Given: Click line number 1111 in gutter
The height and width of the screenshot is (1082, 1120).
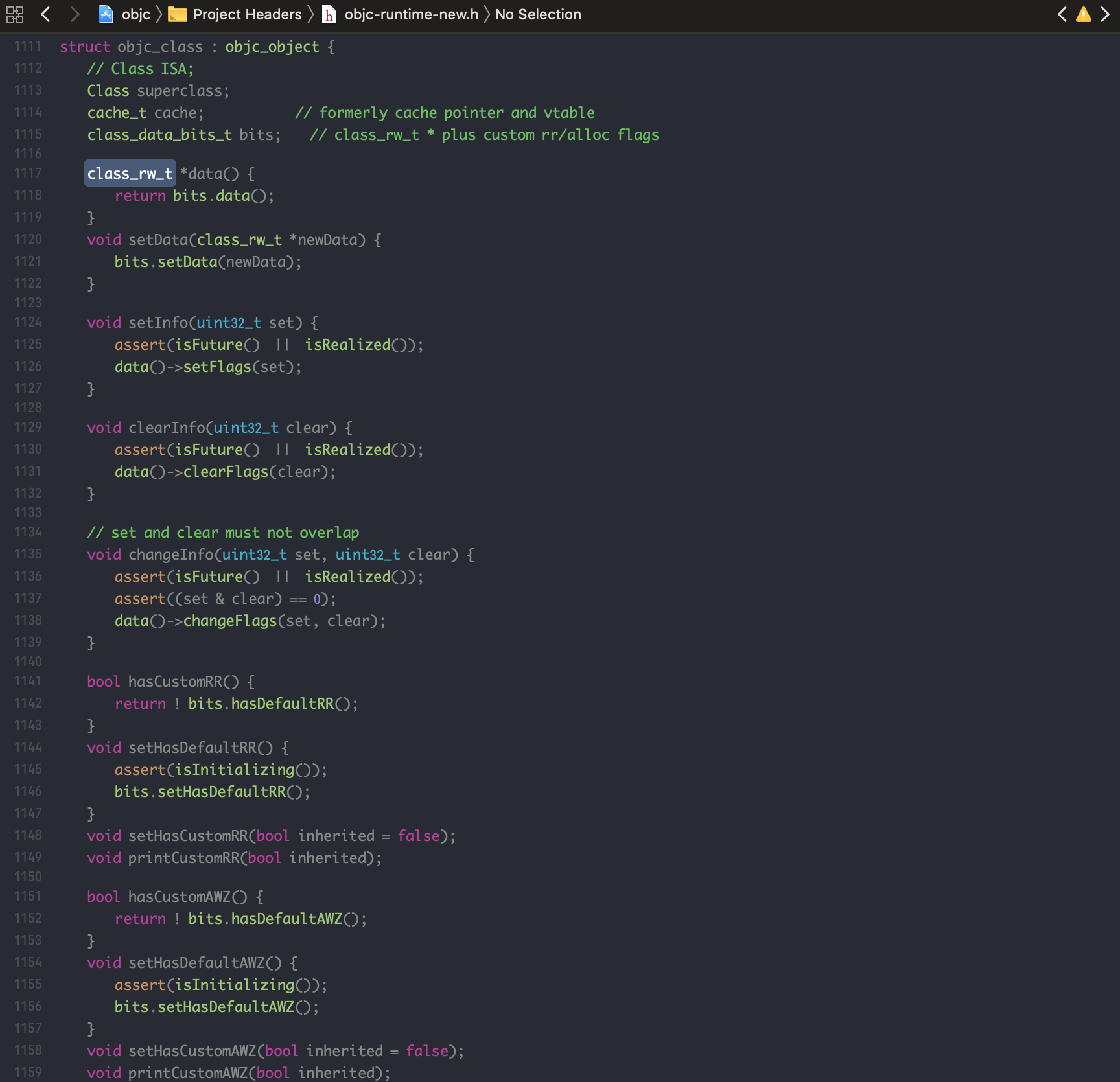Looking at the screenshot, I should coord(28,46).
